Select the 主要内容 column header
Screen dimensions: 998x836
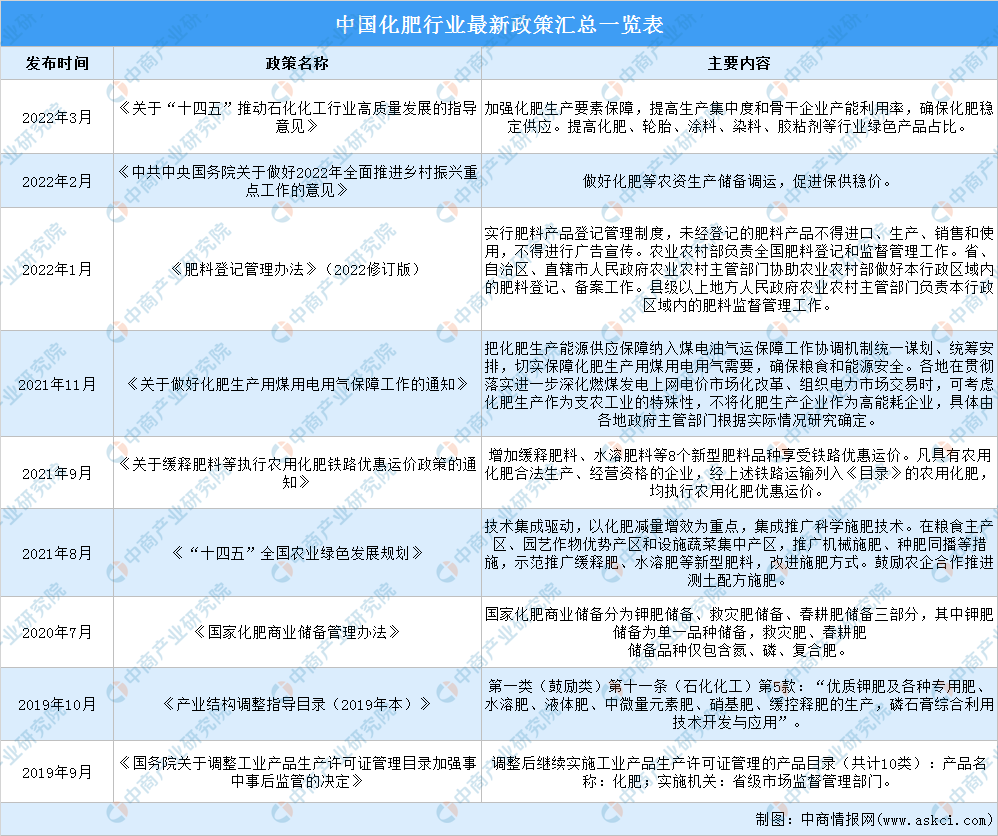(739, 63)
